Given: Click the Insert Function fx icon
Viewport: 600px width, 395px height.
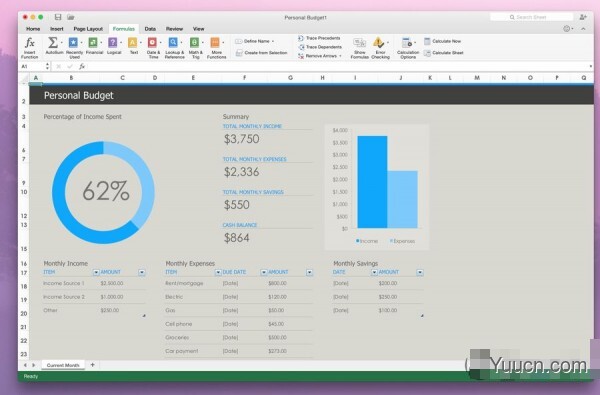Looking at the screenshot, I should pos(29,42).
